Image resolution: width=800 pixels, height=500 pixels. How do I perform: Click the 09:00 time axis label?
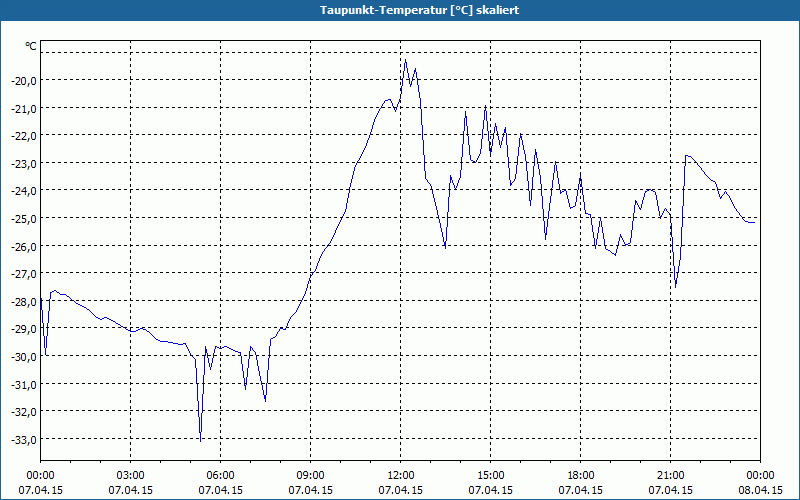(x=310, y=476)
